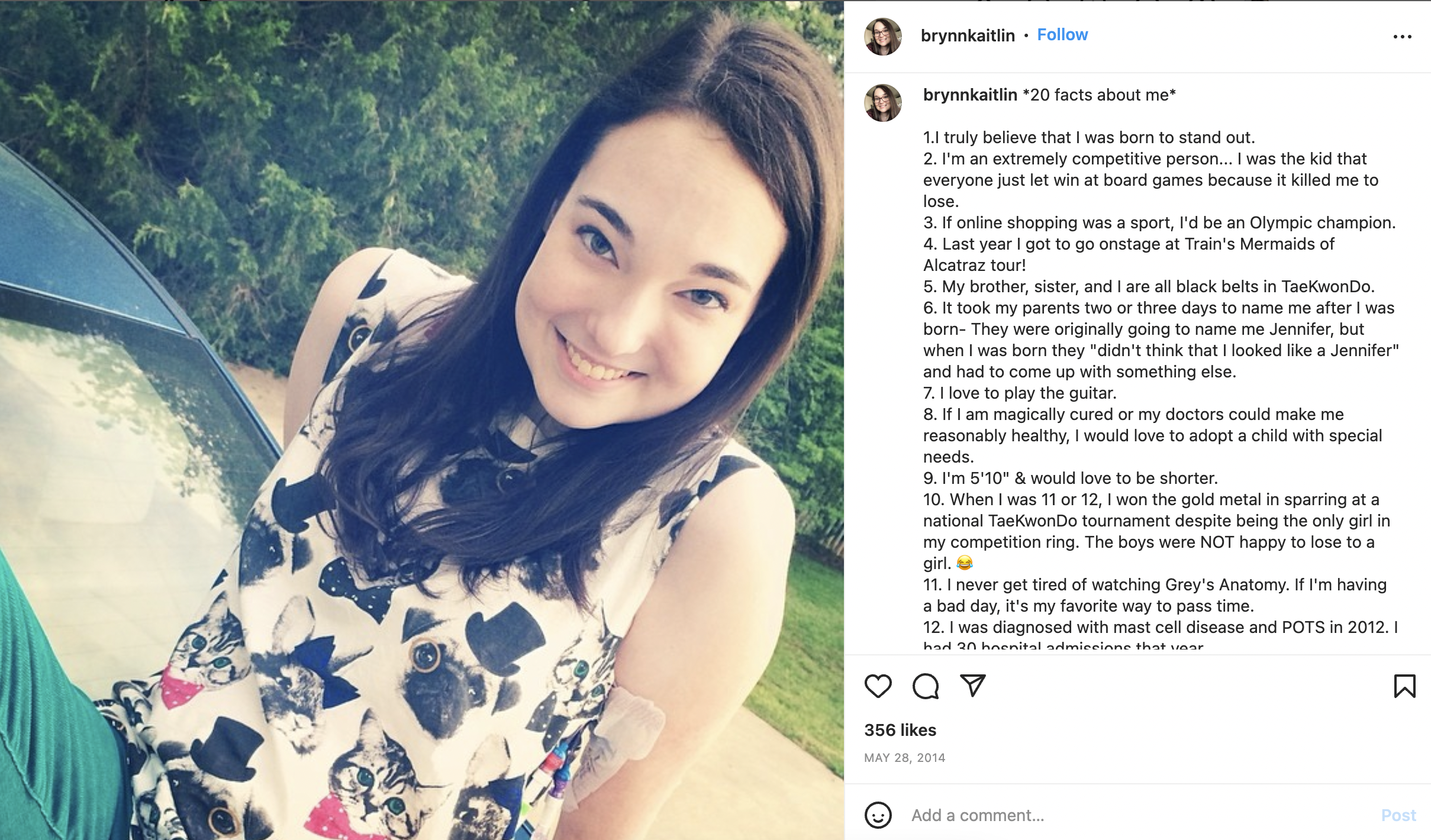Open brynnkaitlin username in the post header
The height and width of the screenshot is (840, 1431).
point(968,35)
